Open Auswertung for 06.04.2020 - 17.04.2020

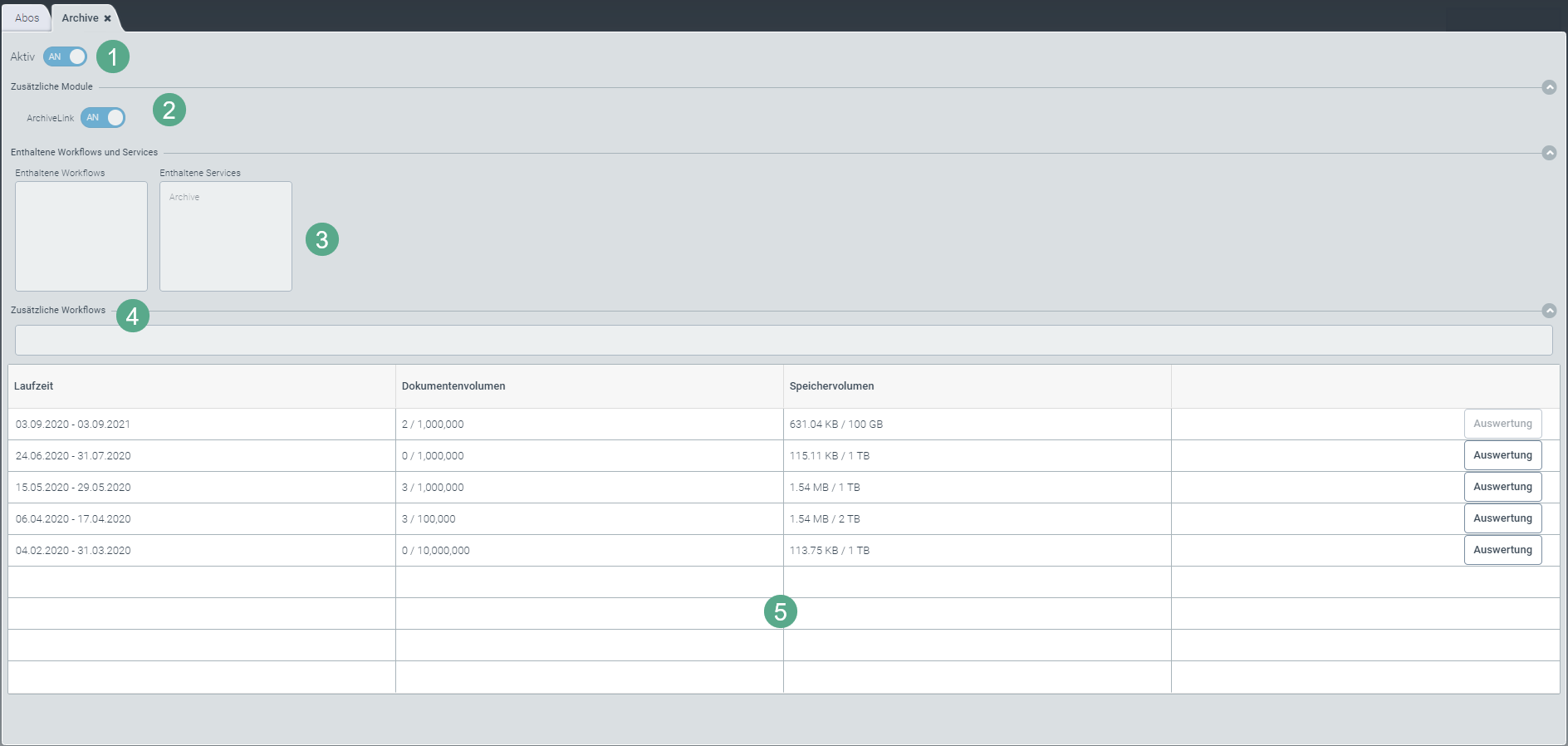1502,518
